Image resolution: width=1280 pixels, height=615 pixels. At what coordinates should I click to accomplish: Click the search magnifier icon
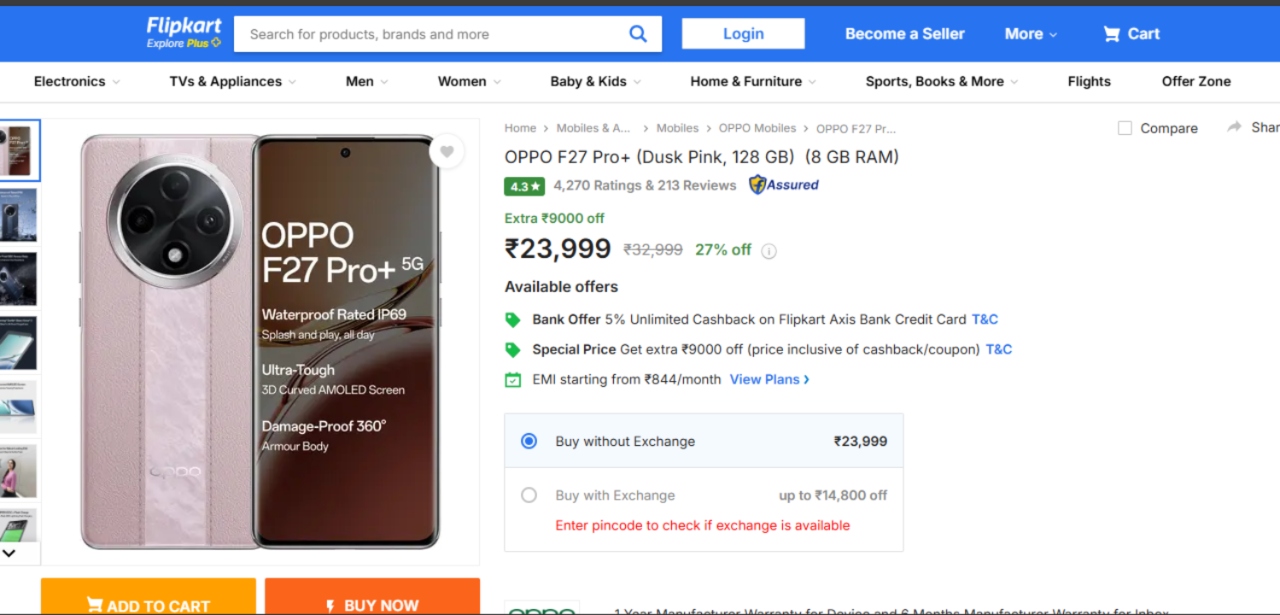(x=638, y=34)
